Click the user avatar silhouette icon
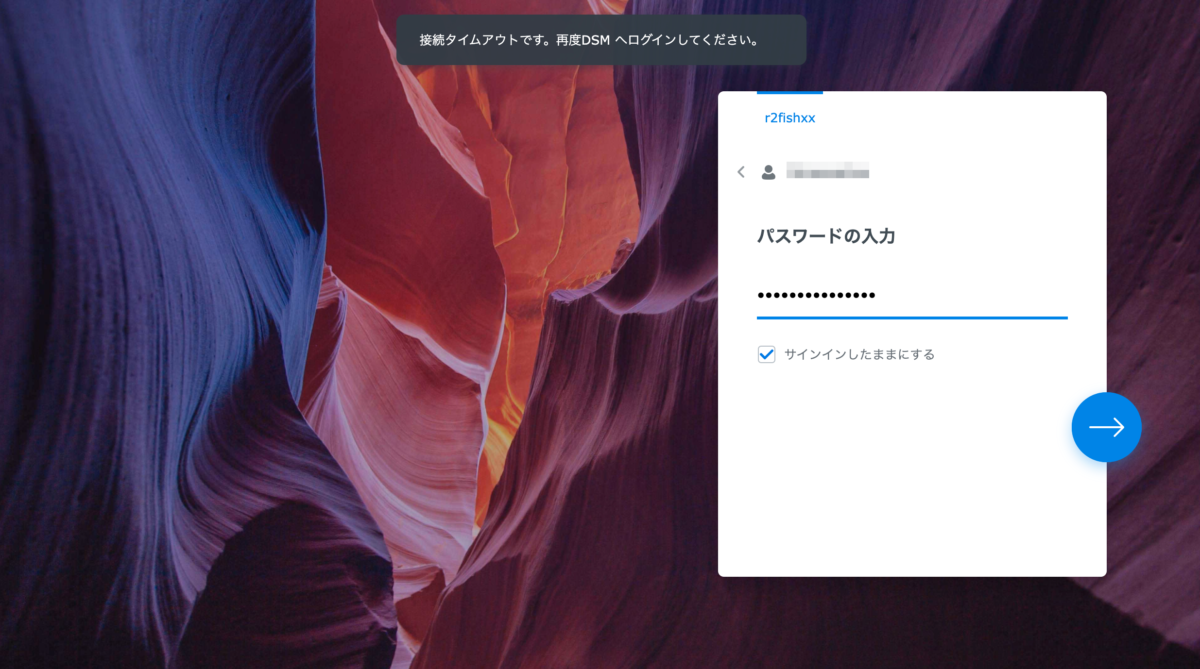The width and height of the screenshot is (1200, 669). 768,172
